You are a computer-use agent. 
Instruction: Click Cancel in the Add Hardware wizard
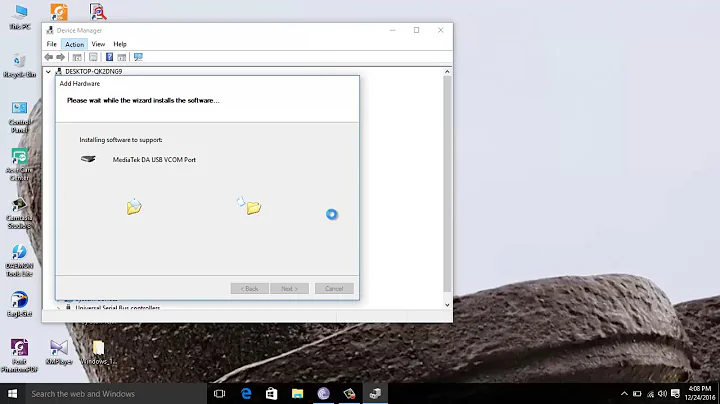[334, 288]
